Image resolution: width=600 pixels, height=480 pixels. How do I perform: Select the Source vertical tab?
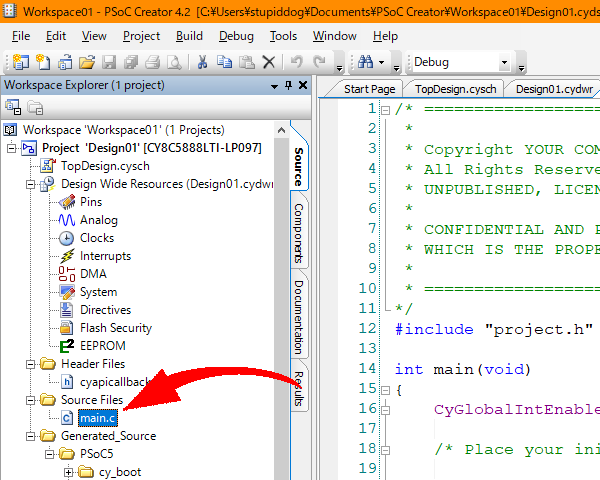[299, 167]
